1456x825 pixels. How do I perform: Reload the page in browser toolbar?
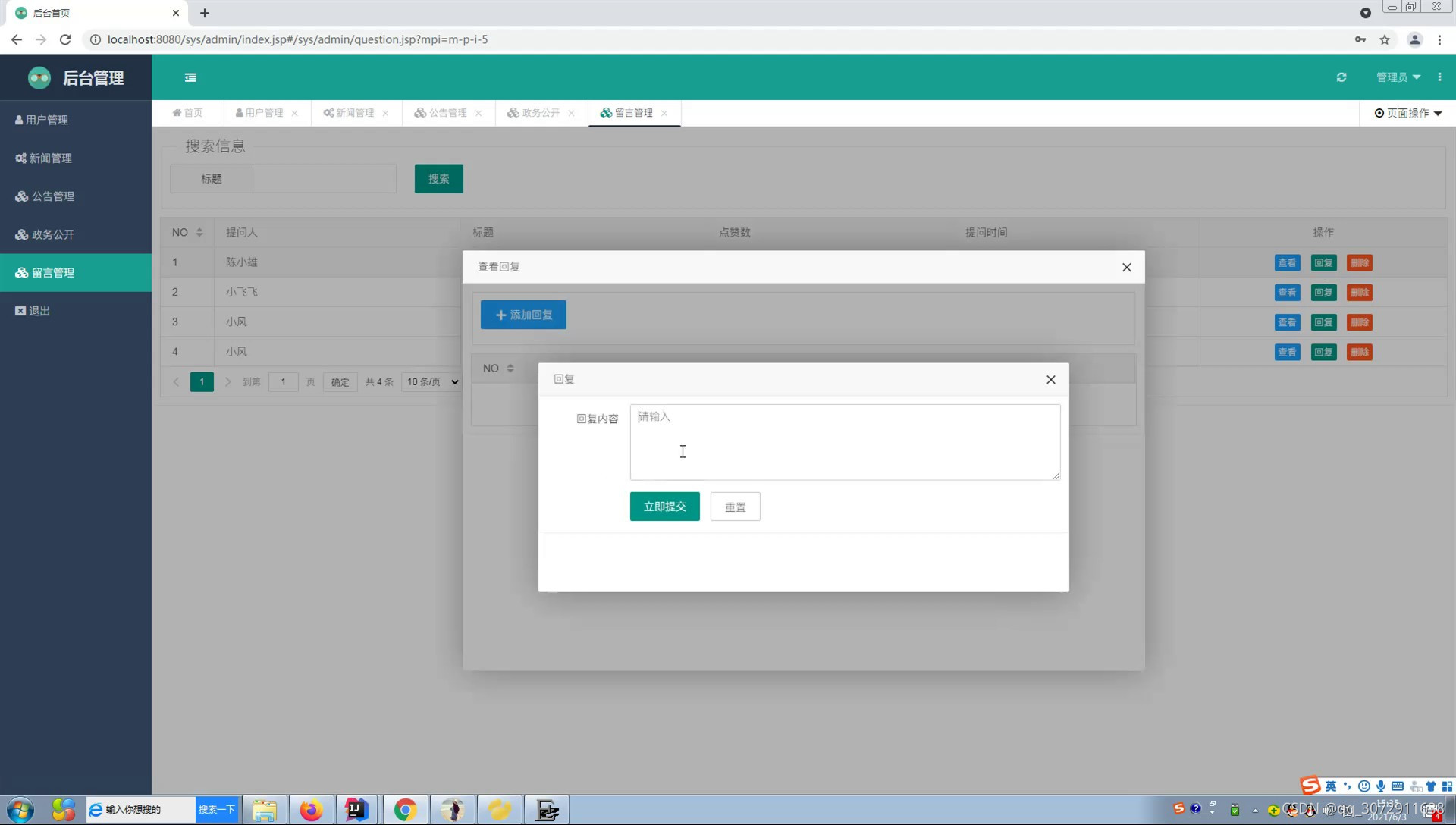tap(65, 39)
